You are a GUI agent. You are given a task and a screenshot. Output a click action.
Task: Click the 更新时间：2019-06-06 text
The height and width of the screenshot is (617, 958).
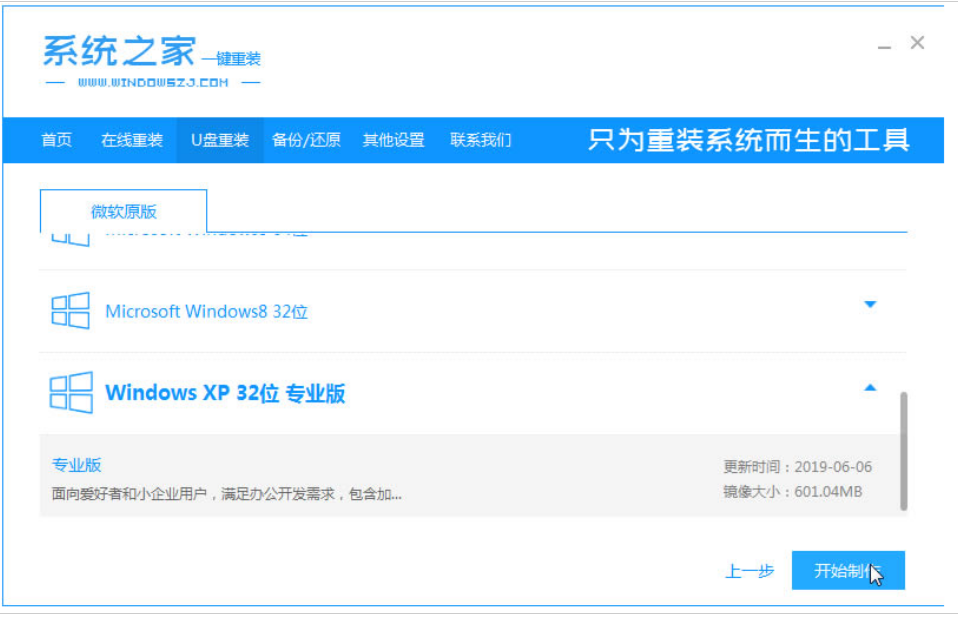click(x=797, y=467)
